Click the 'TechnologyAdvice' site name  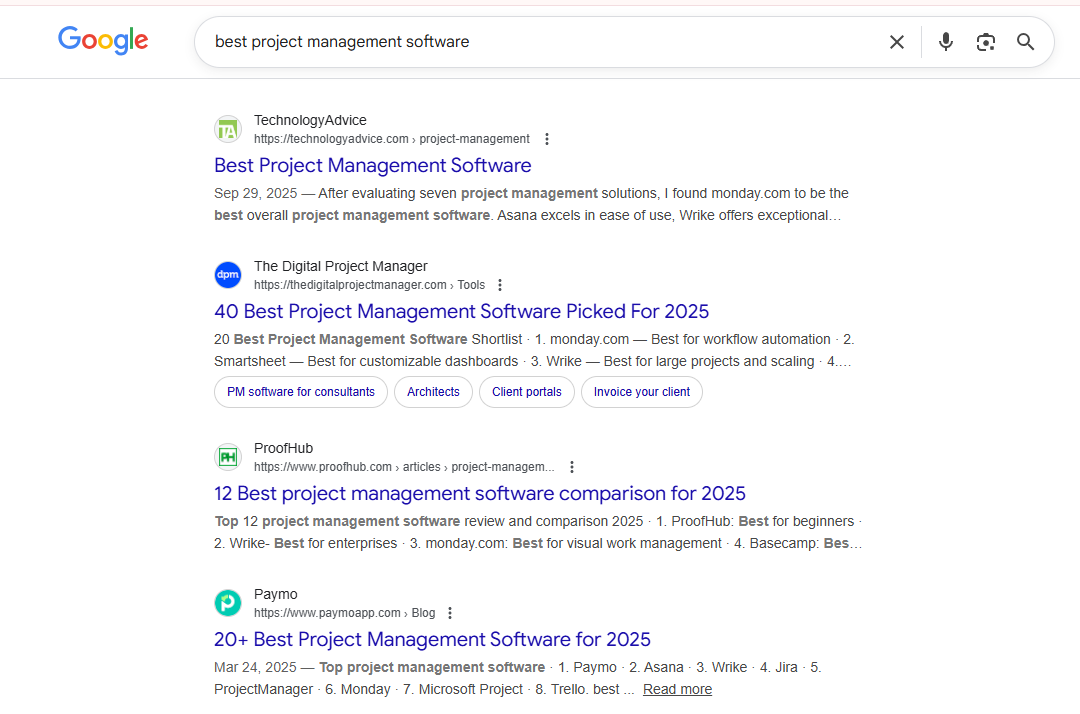[x=310, y=120]
